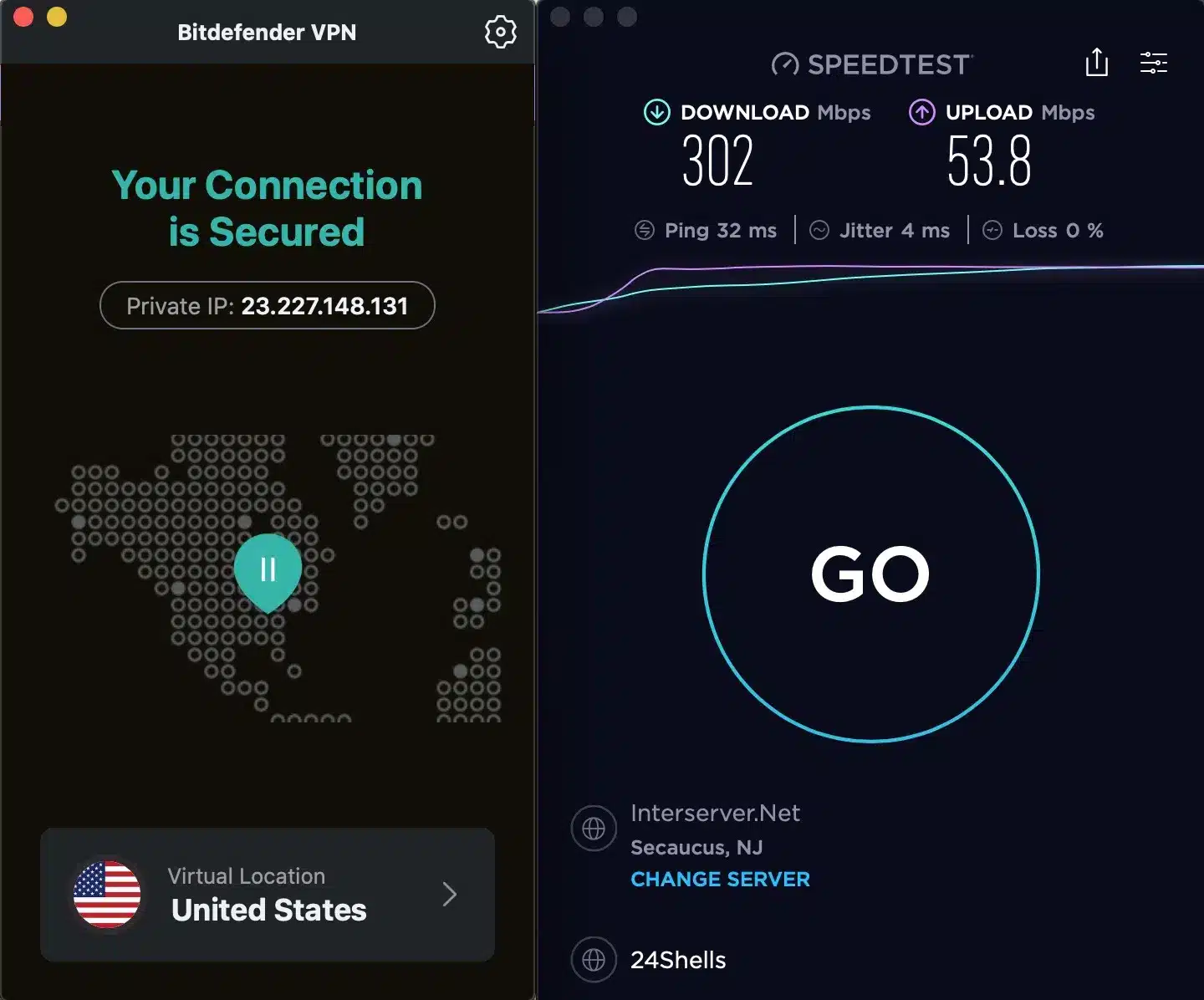Open Speedtest settings sliders icon
The height and width of the screenshot is (1000, 1204).
1154,62
